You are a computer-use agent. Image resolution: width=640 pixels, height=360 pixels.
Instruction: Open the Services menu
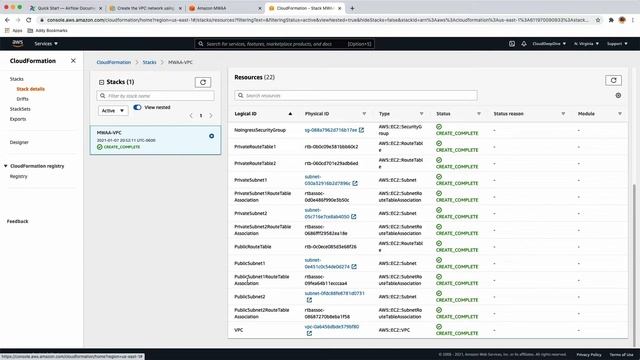coord(46,44)
